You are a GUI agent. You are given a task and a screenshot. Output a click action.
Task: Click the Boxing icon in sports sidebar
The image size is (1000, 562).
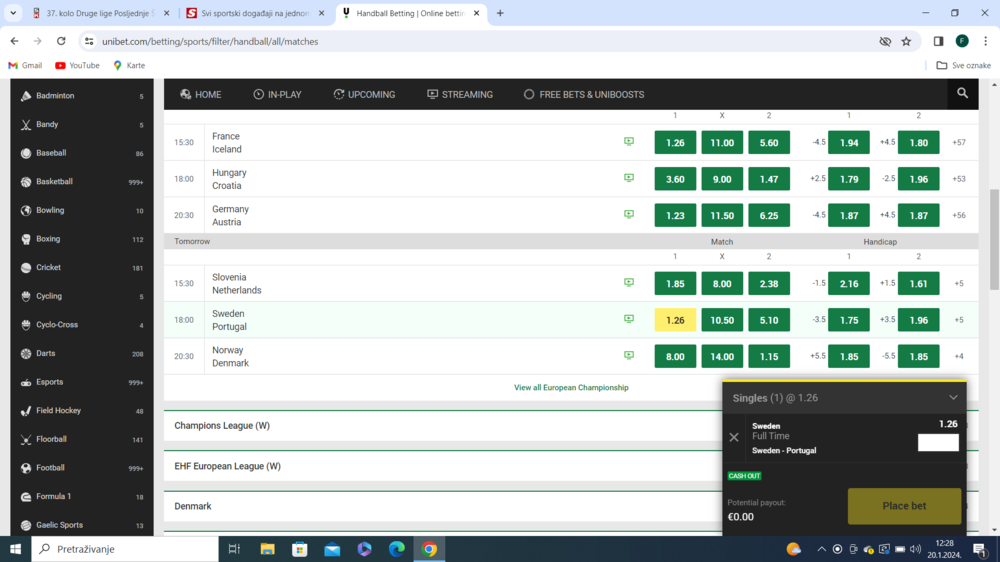(26, 239)
